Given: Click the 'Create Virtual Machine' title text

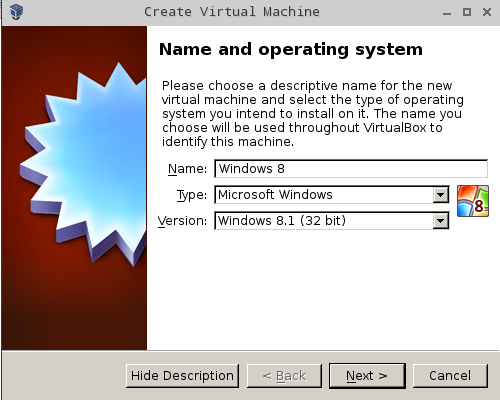Looking at the screenshot, I should (x=232, y=12).
